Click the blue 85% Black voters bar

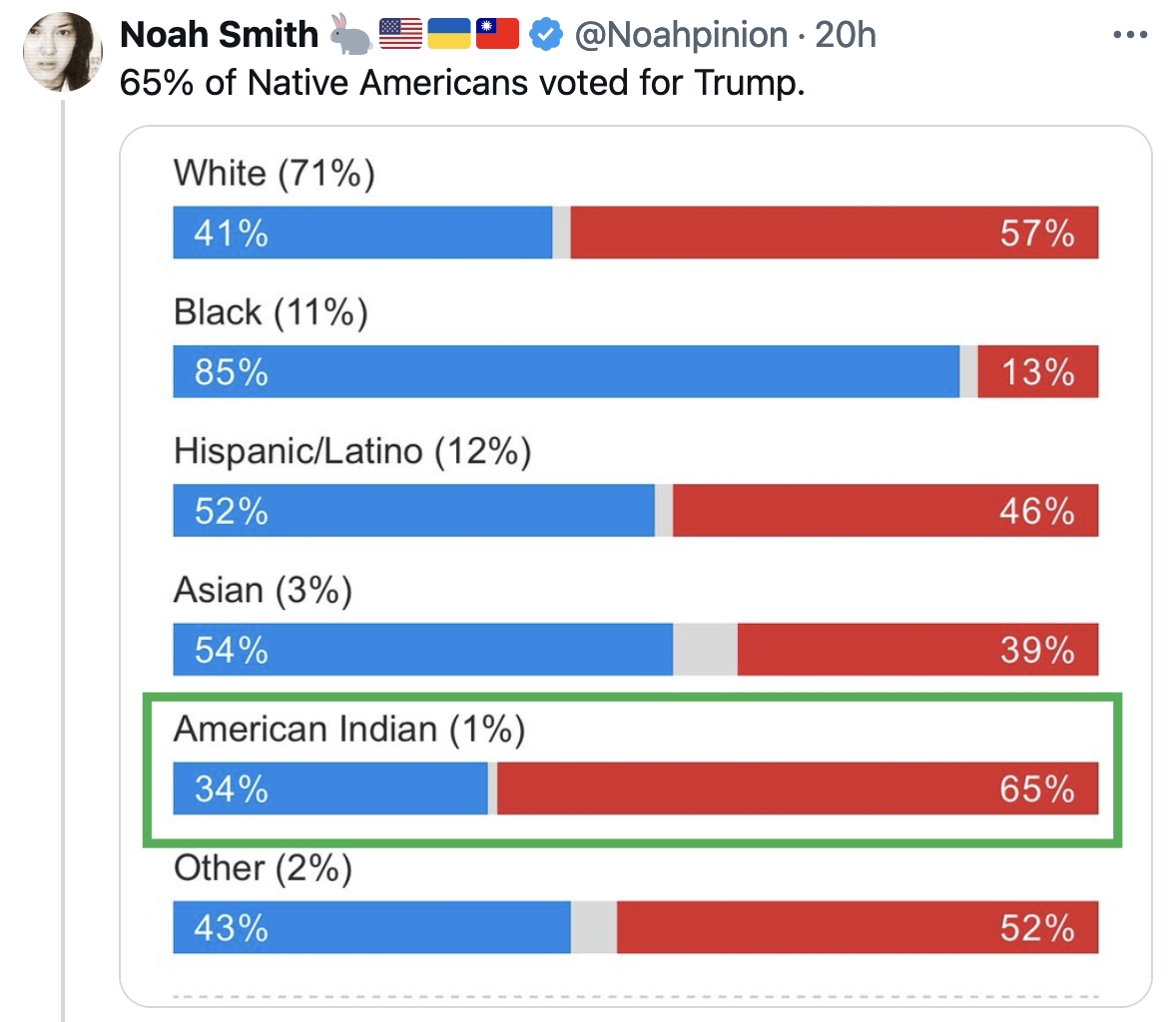coord(566,371)
